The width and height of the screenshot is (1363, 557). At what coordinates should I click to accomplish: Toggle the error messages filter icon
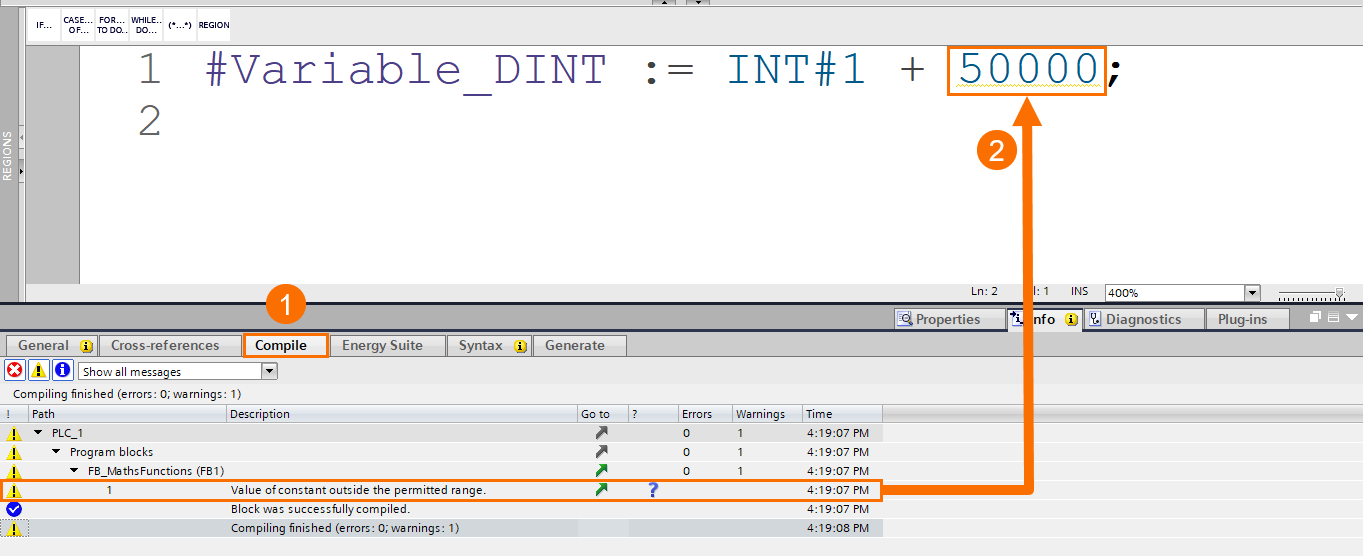point(15,371)
